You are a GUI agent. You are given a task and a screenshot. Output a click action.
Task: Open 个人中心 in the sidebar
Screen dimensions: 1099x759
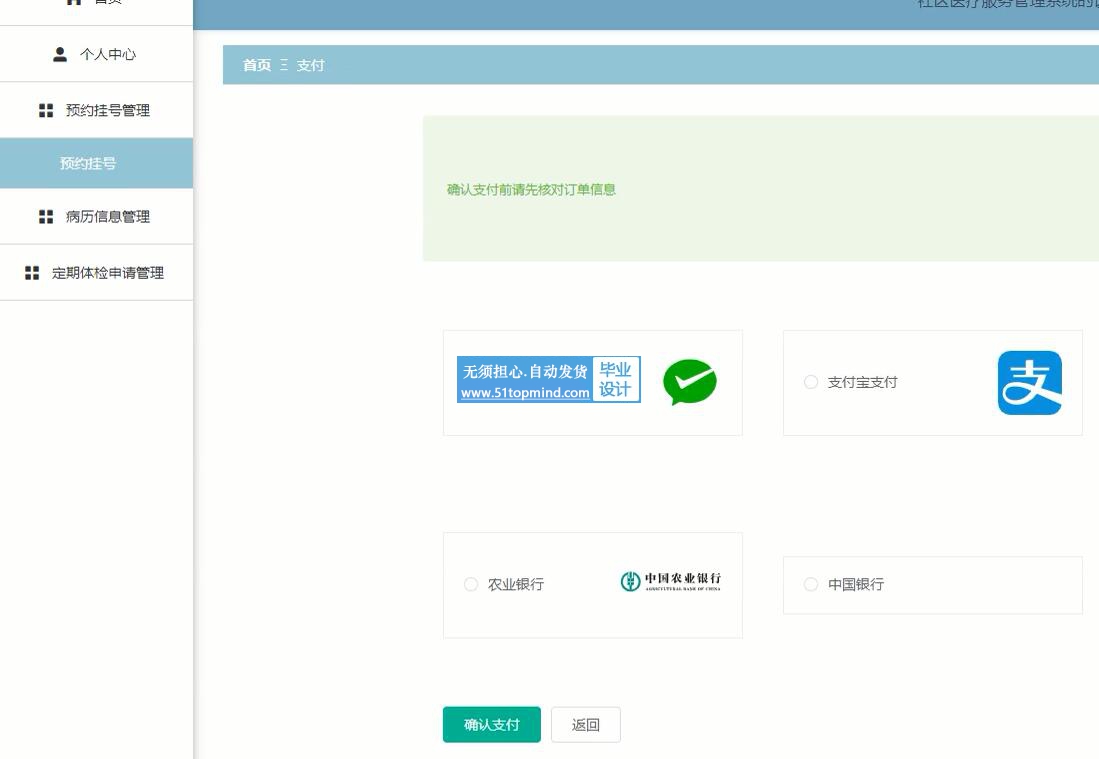pyautogui.click(x=96, y=54)
